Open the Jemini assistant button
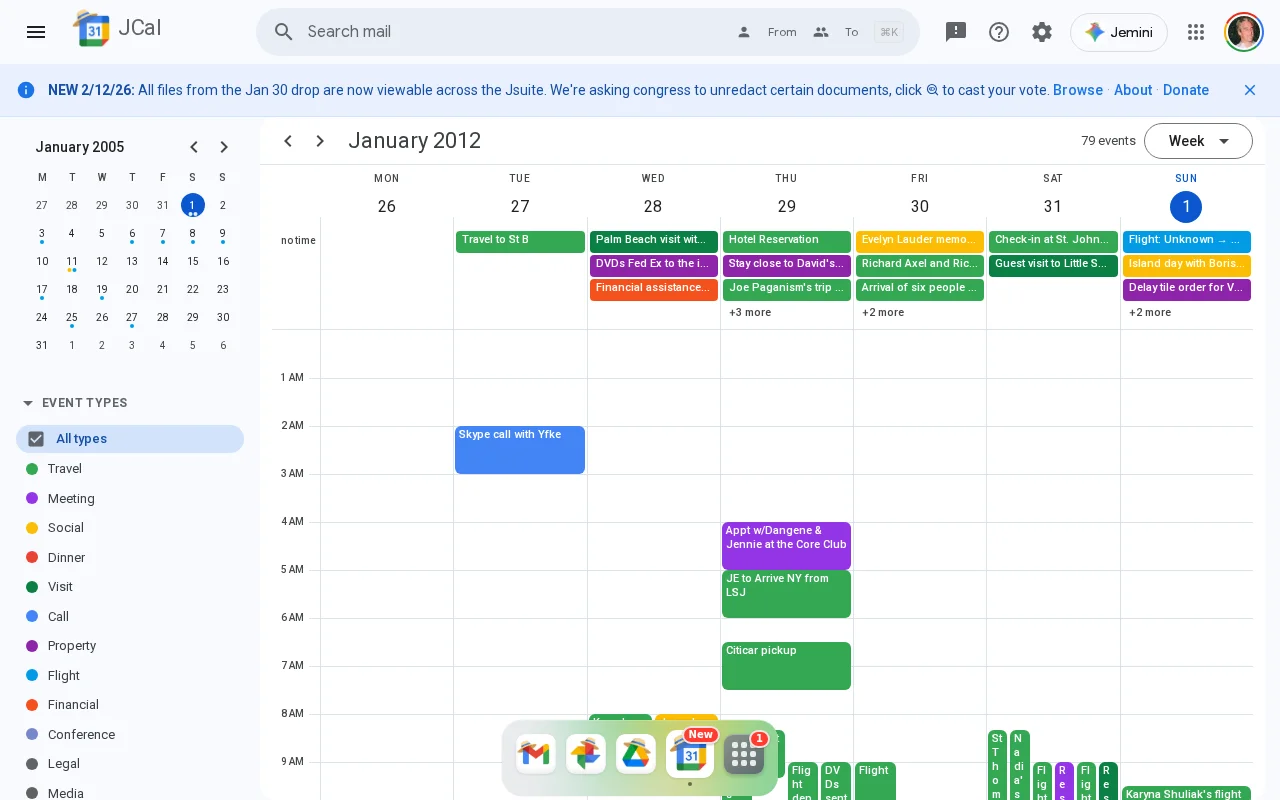This screenshot has width=1280, height=800. [x=1119, y=32]
